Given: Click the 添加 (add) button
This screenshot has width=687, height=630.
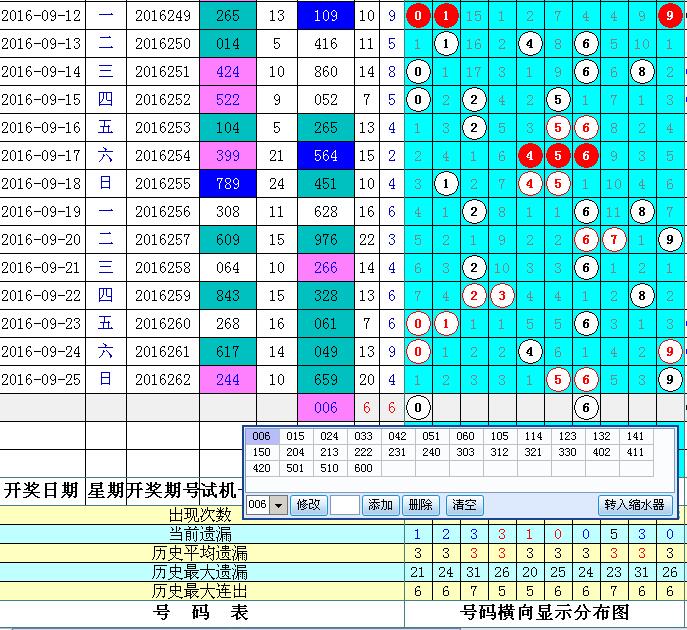Looking at the screenshot, I should [380, 505].
